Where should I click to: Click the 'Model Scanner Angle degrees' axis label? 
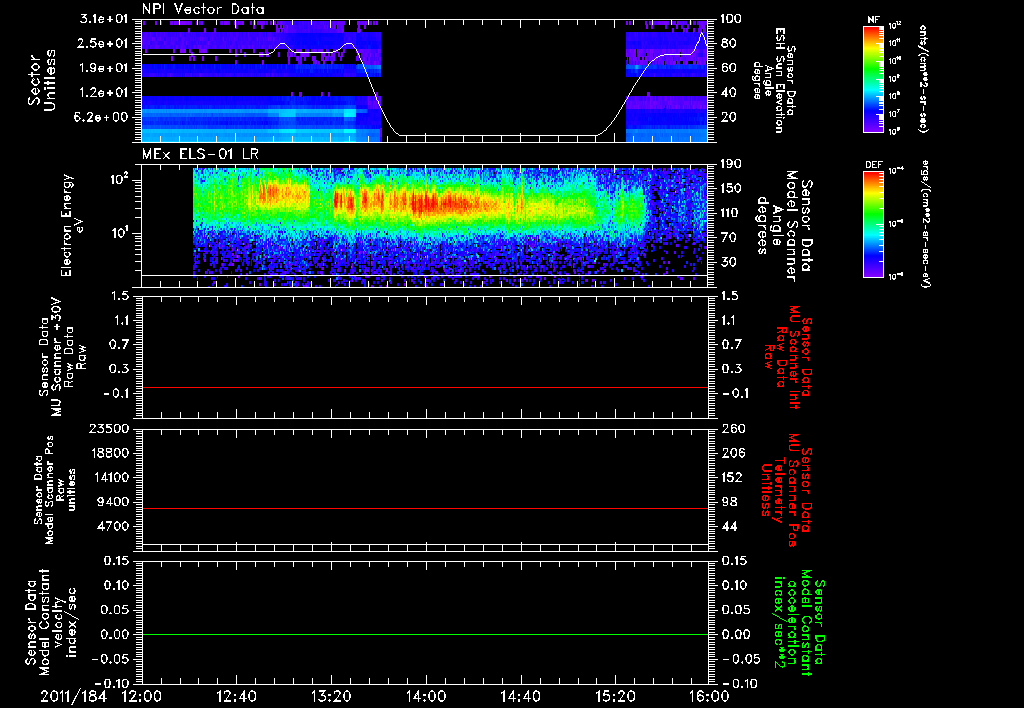[x=786, y=226]
